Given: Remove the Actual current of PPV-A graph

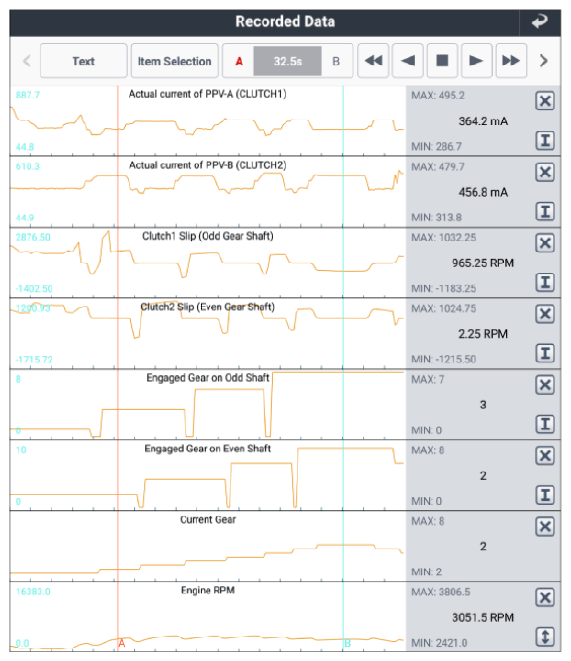Looking at the screenshot, I should click(544, 101).
